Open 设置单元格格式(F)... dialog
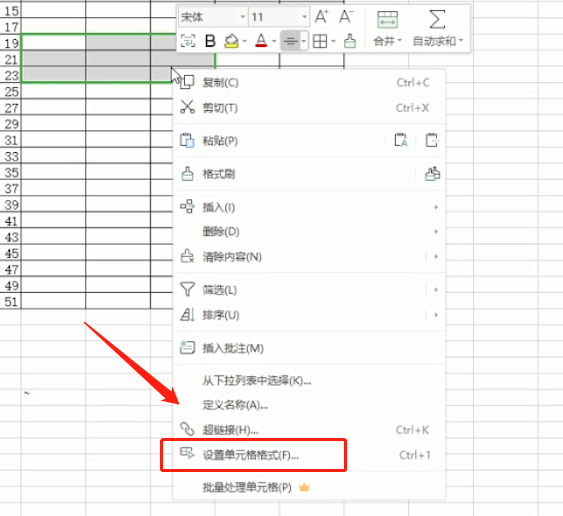Image resolution: width=563 pixels, height=516 pixels. 309,455
